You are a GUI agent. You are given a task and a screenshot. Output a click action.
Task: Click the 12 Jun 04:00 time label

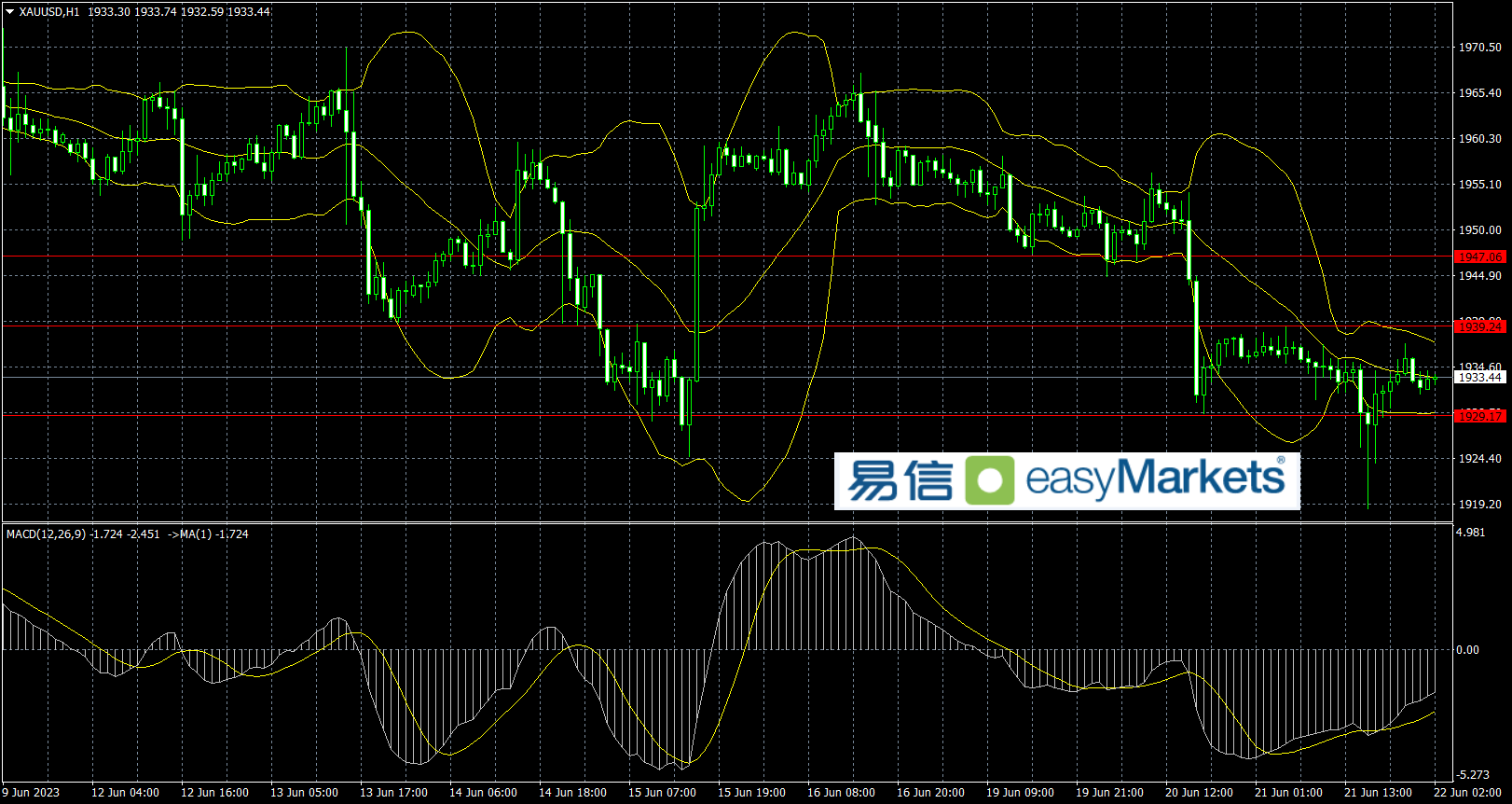pyautogui.click(x=125, y=793)
